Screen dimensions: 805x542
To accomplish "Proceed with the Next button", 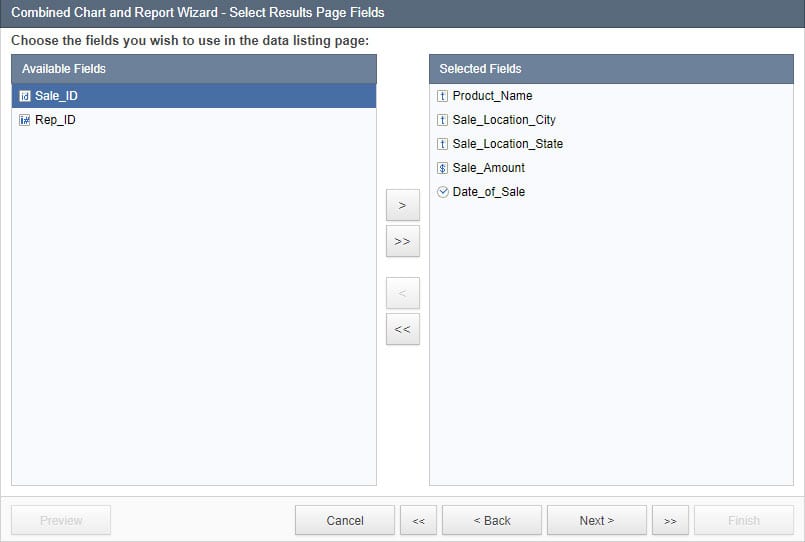I will pyautogui.click(x=596, y=520).
